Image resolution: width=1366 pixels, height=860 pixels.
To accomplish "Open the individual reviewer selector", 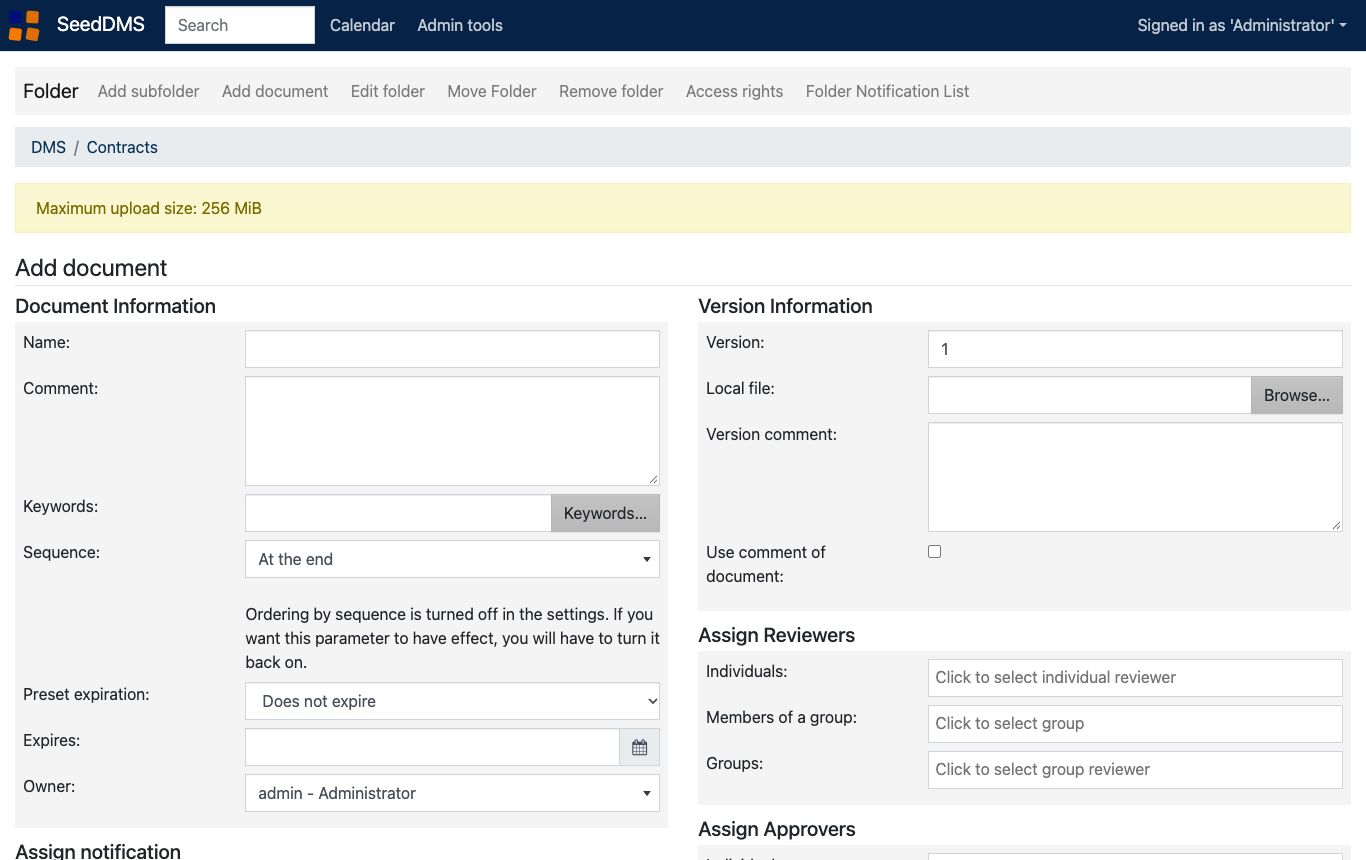I will [1135, 677].
